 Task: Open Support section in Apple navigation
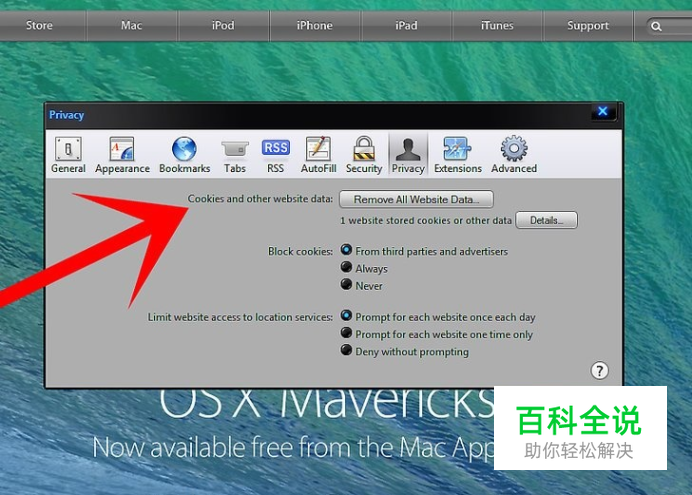point(588,26)
